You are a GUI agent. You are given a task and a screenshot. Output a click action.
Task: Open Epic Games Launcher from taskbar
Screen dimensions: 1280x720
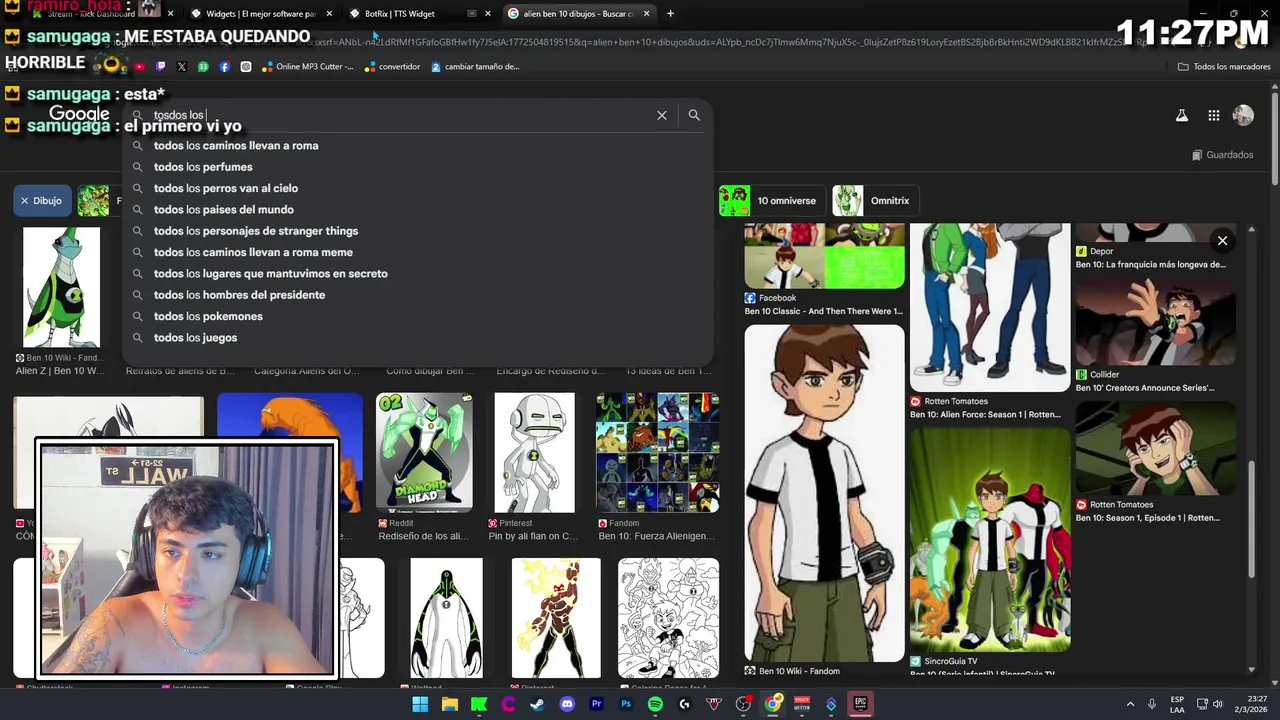860,704
